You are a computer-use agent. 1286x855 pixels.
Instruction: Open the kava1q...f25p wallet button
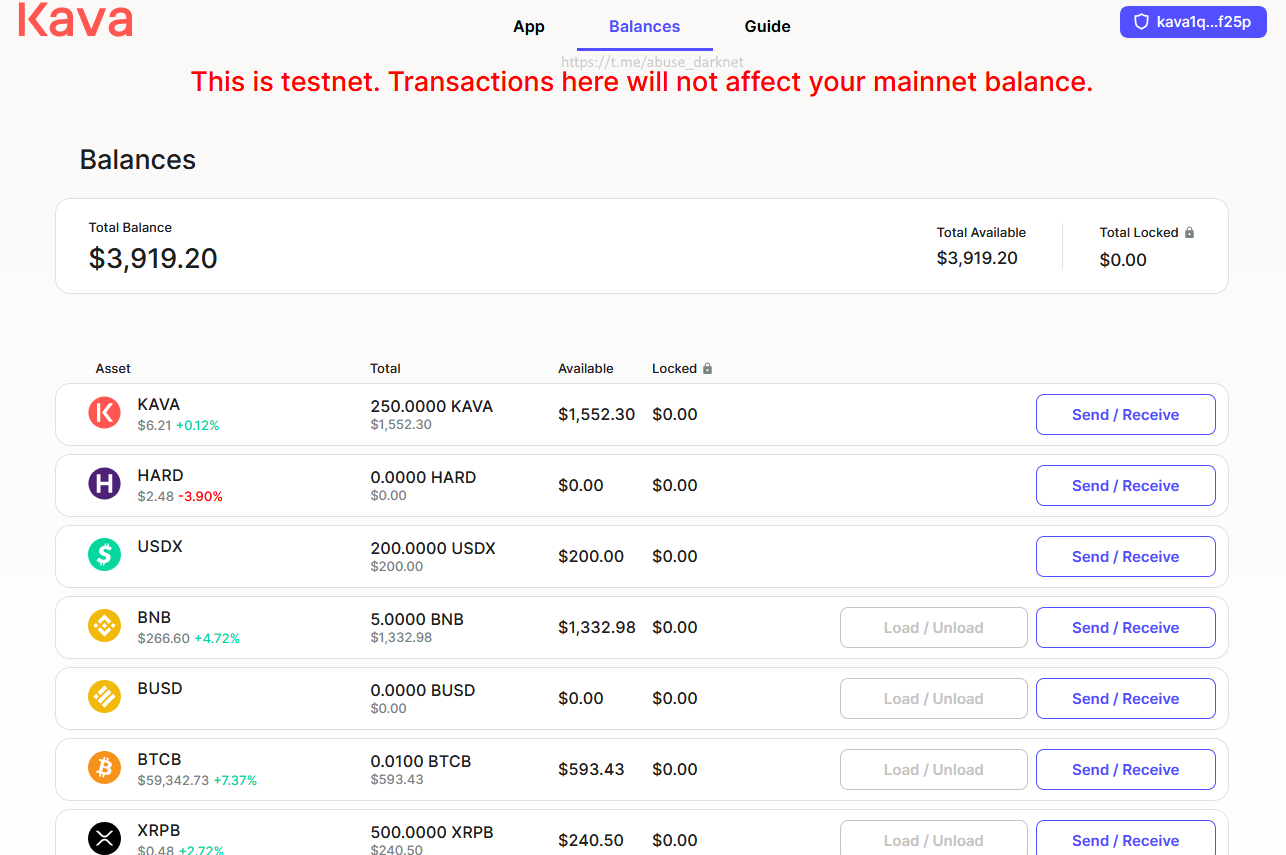click(x=1193, y=22)
